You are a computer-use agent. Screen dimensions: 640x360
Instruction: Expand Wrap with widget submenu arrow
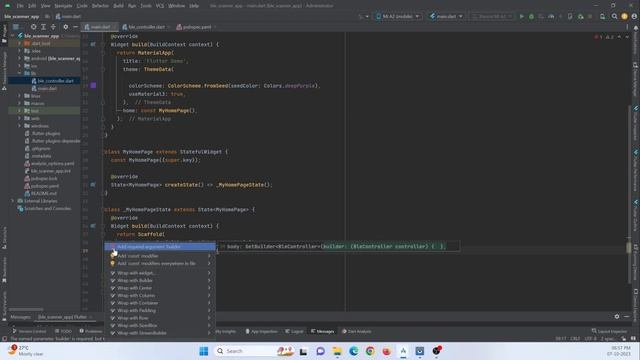[209, 273]
